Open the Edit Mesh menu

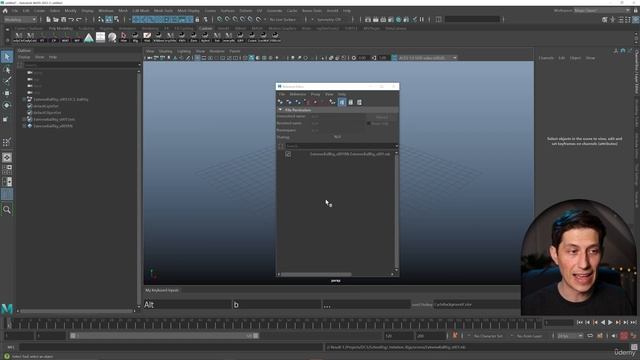(x=141, y=11)
